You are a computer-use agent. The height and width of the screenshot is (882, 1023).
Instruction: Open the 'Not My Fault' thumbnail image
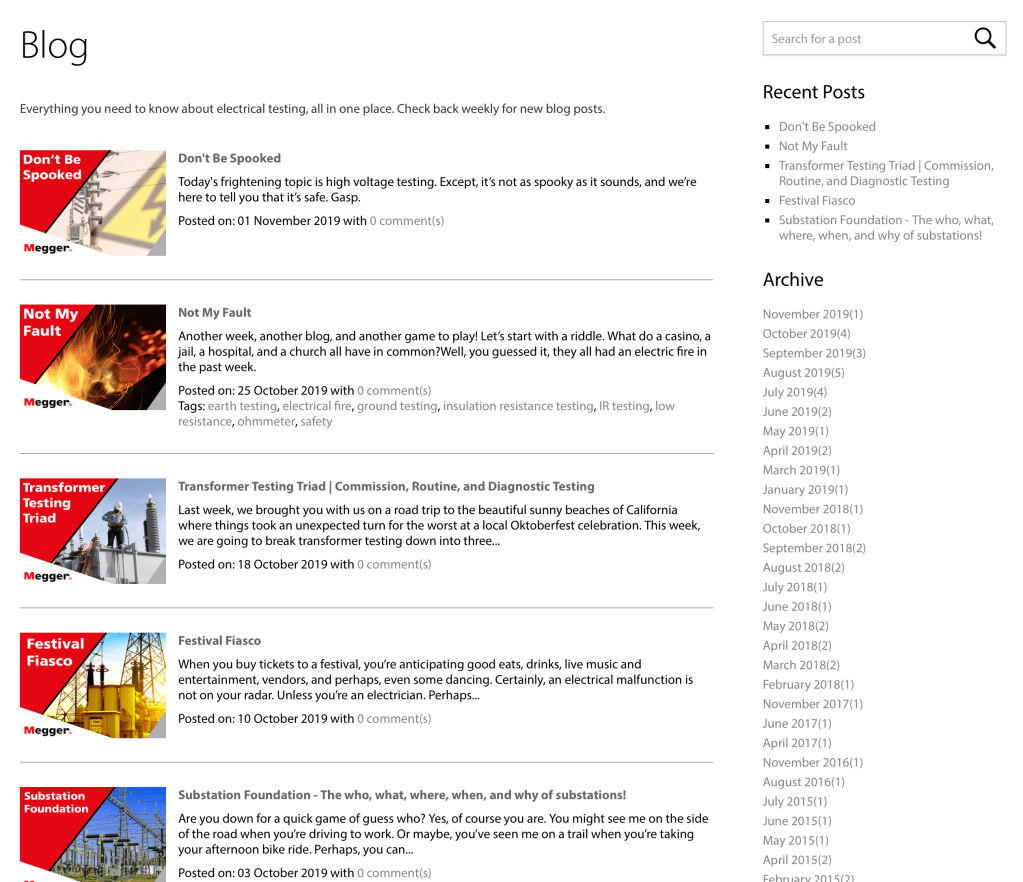pos(93,357)
